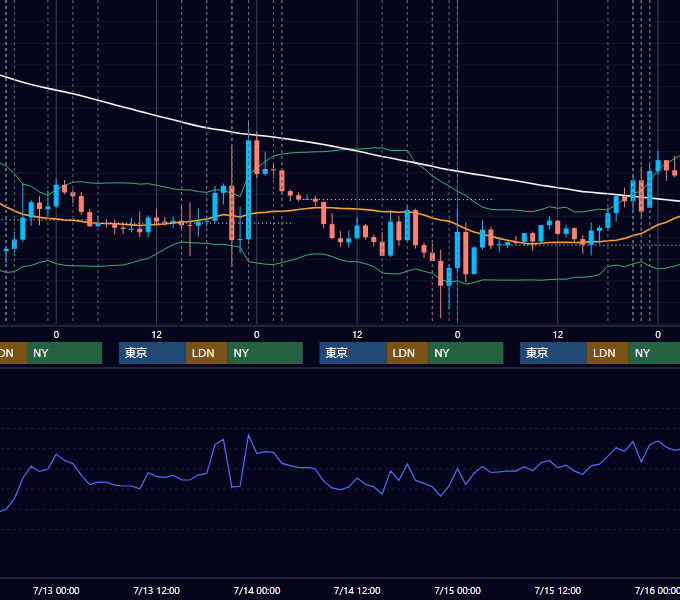This screenshot has width=680, height=600.
Task: Click the NY session block spanning 7/13 00:00
Action: click(64, 353)
